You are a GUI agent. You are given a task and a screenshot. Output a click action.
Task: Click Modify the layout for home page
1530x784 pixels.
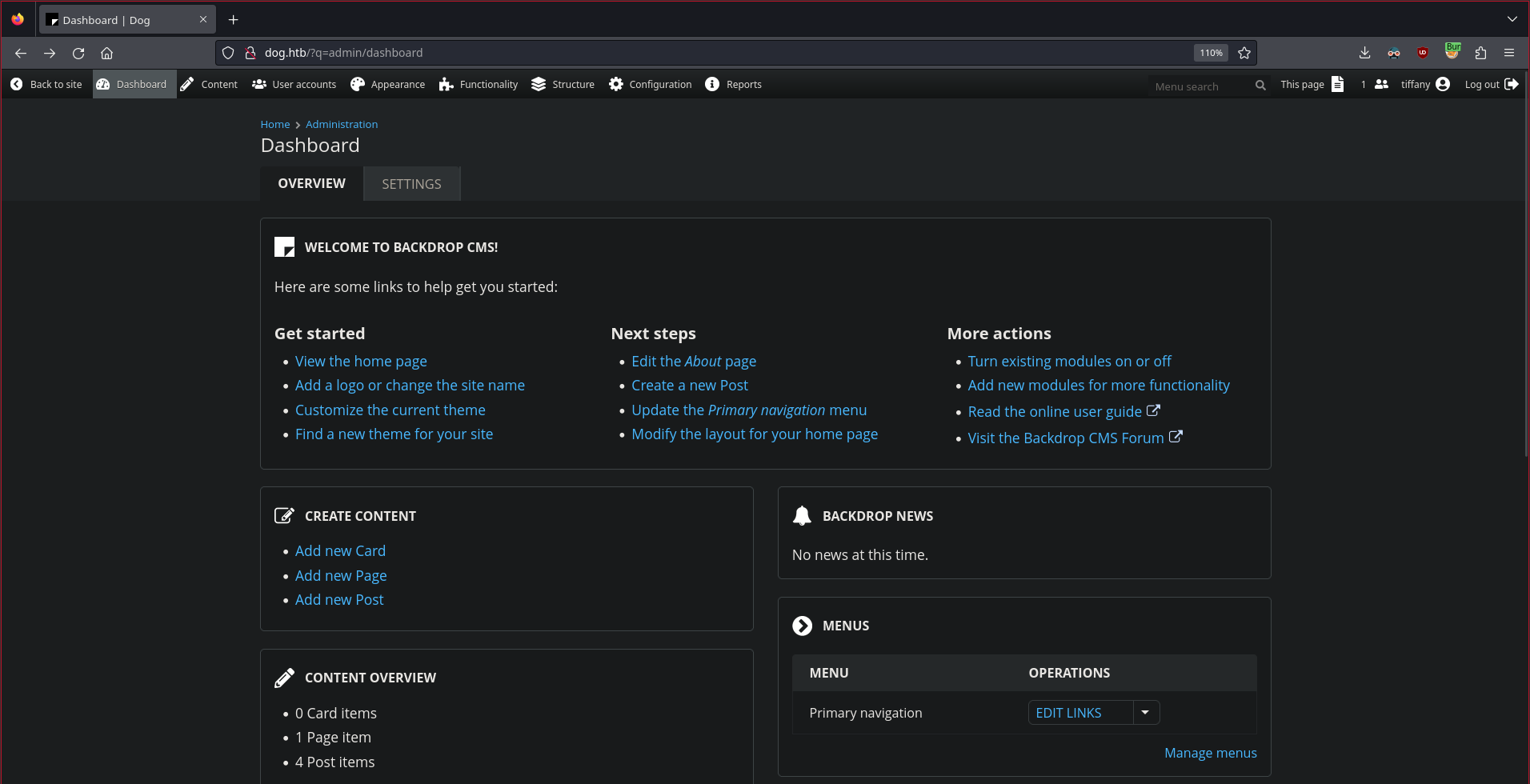coord(755,434)
